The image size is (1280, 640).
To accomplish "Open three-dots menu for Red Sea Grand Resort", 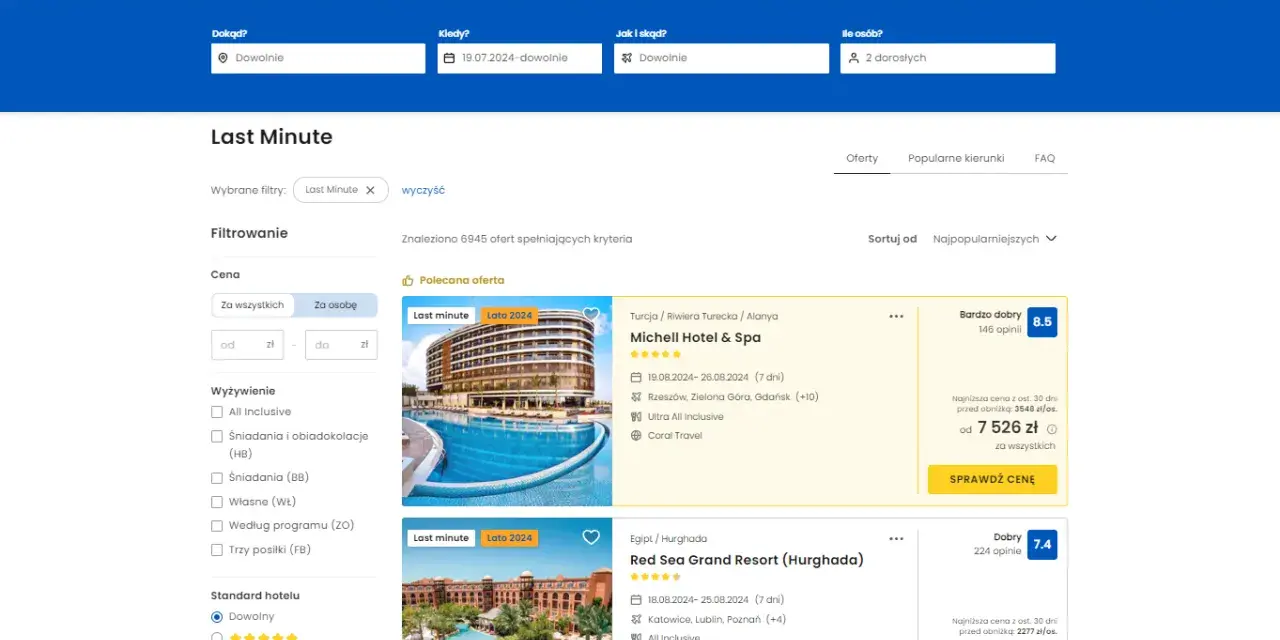I will [x=896, y=538].
